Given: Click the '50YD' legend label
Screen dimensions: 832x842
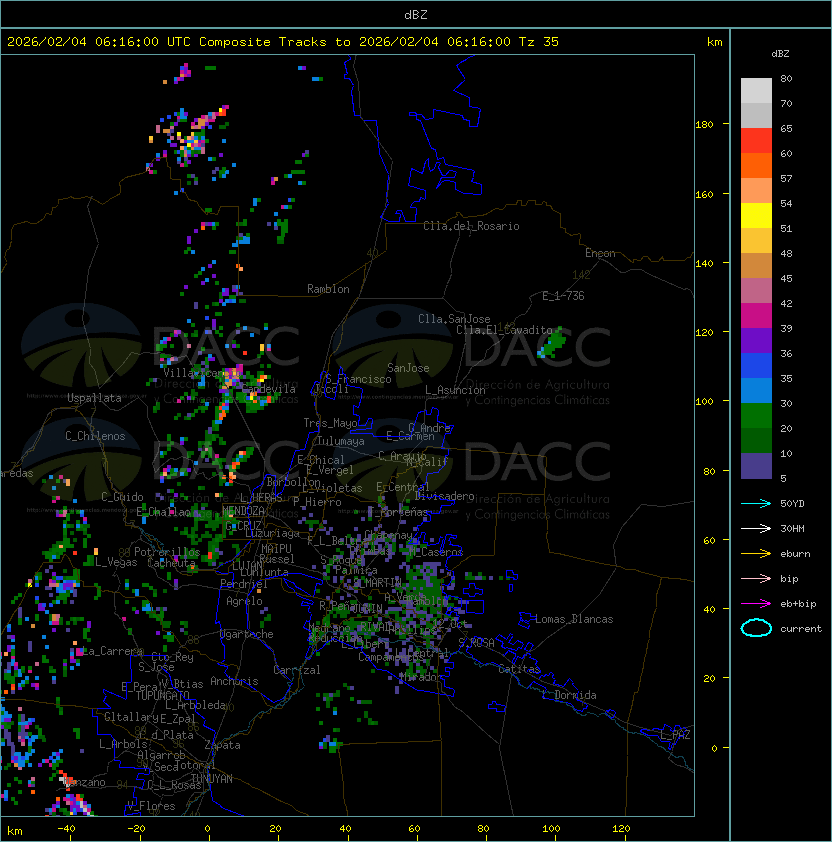Looking at the screenshot, I should point(792,503).
